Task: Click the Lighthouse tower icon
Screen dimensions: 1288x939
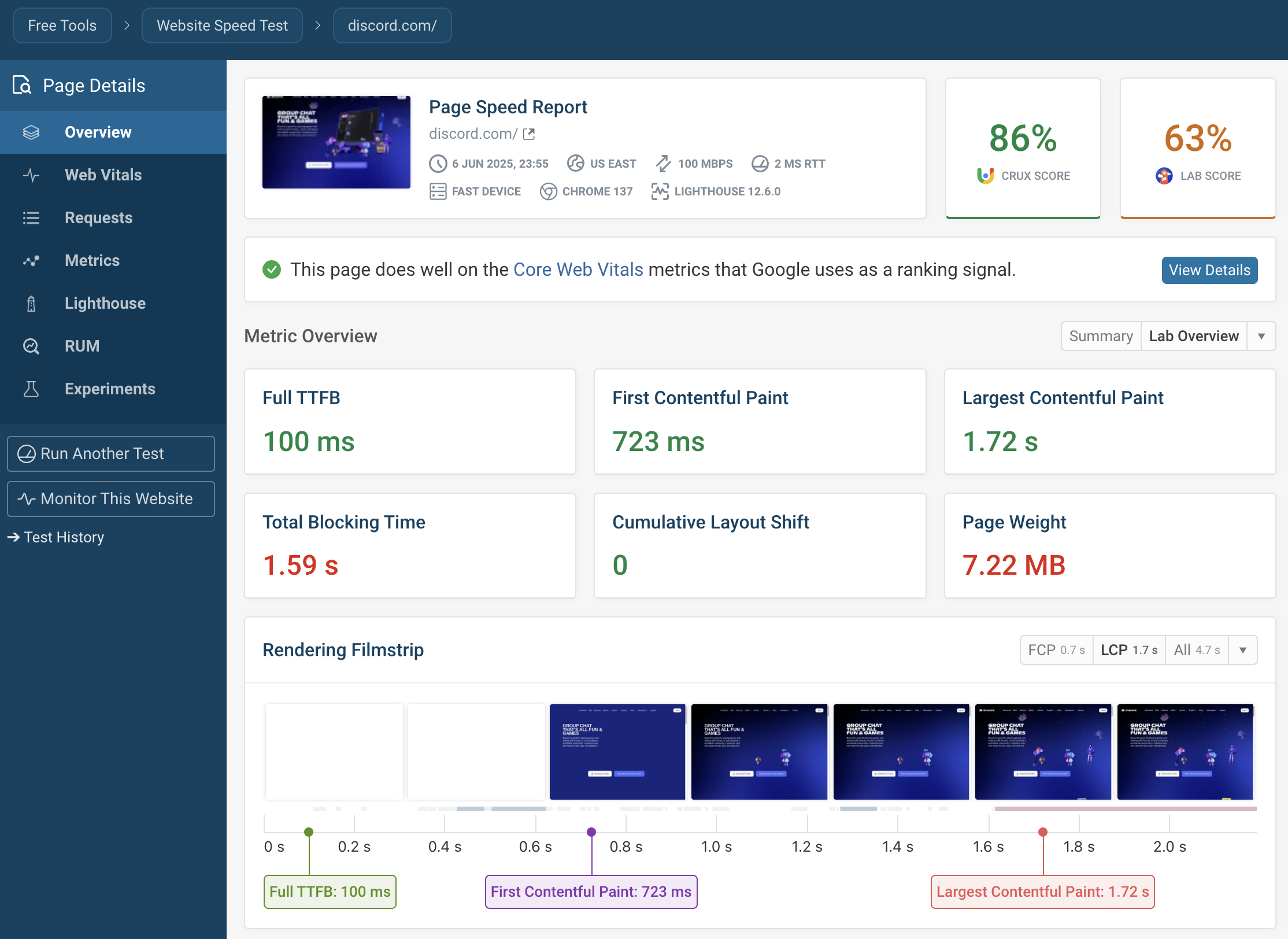Action: [31, 304]
